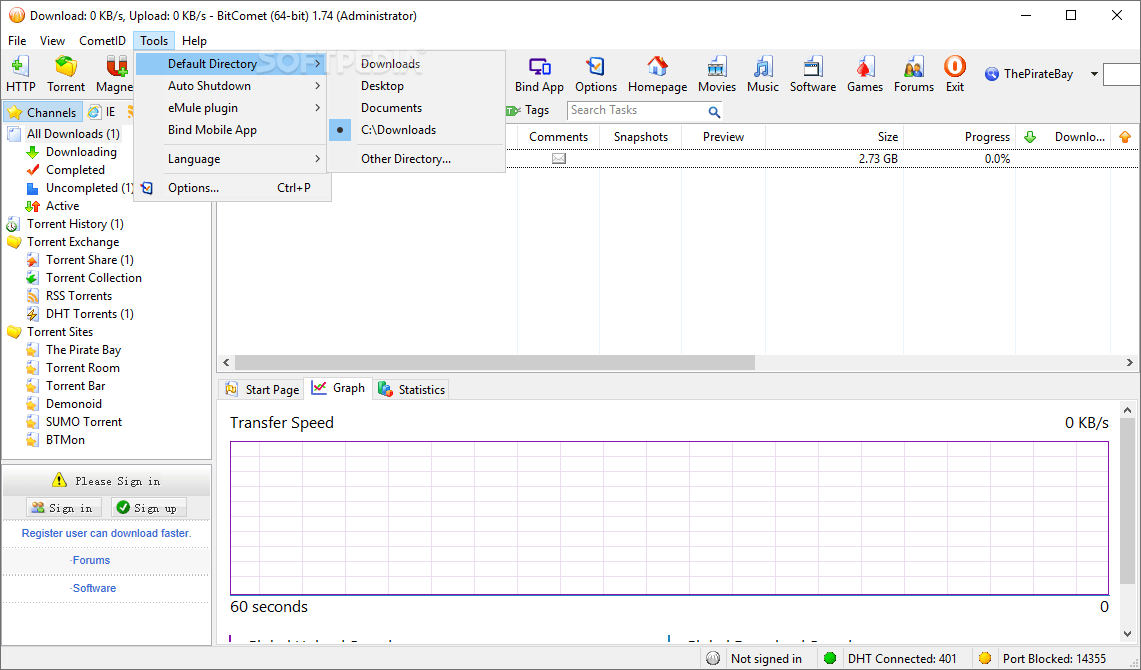Image resolution: width=1141 pixels, height=670 pixels.
Task: Open The Pirate Bay torrent site
Action: tap(83, 350)
